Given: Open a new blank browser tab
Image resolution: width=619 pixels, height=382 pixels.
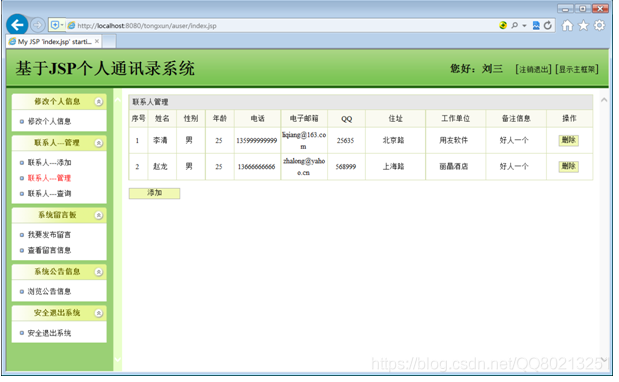Looking at the screenshot, I should pos(109,41).
